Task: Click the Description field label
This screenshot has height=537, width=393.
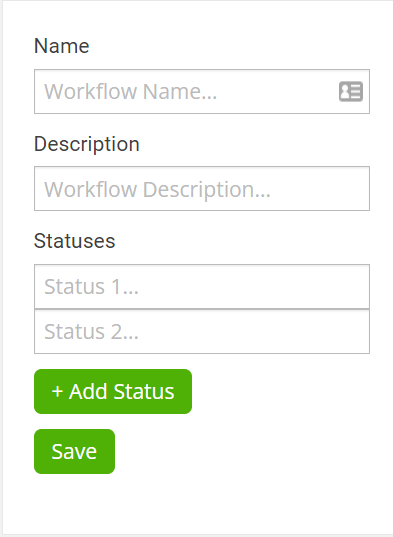Action: [x=87, y=144]
